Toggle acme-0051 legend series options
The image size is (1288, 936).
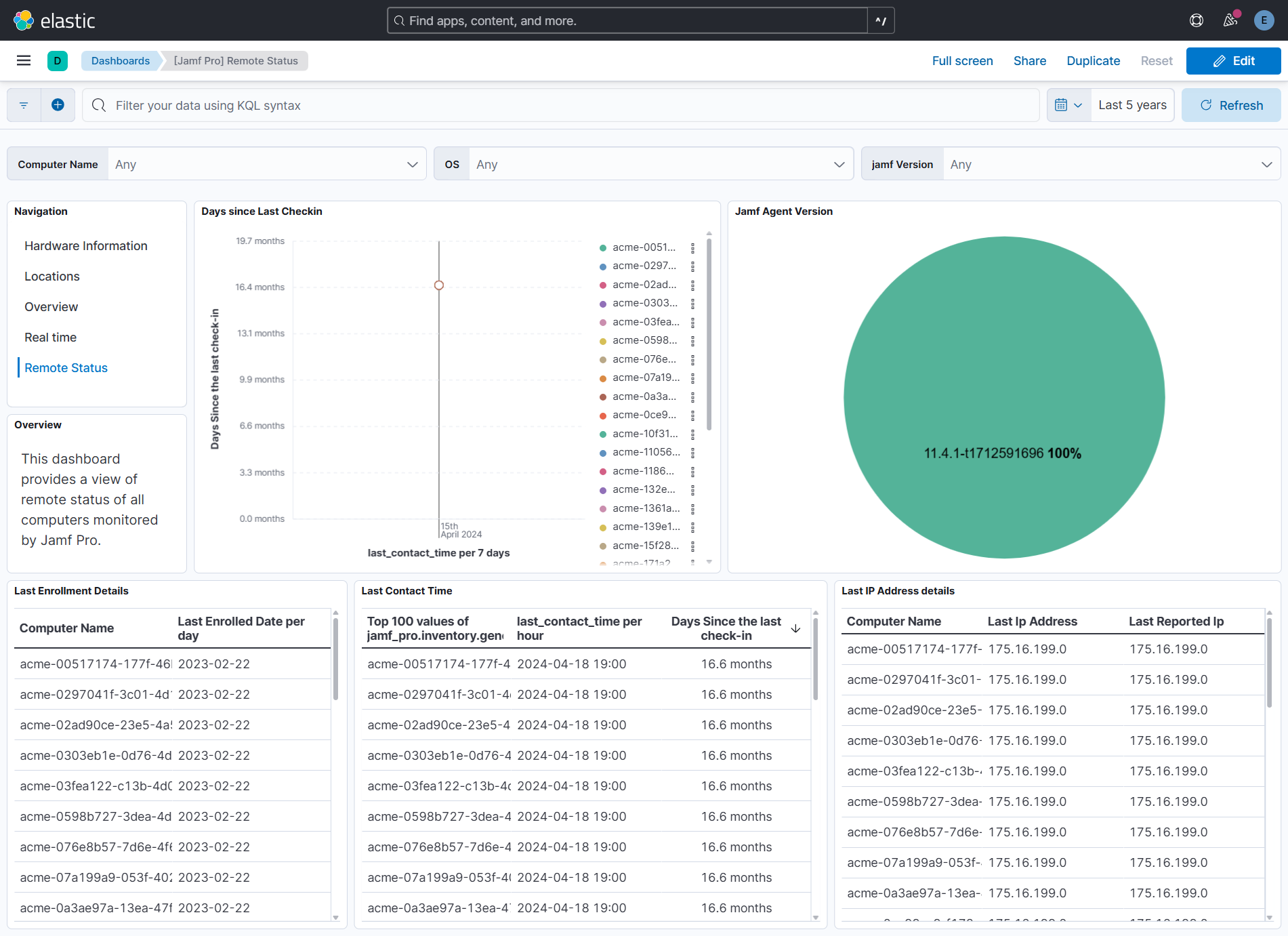(x=692, y=248)
